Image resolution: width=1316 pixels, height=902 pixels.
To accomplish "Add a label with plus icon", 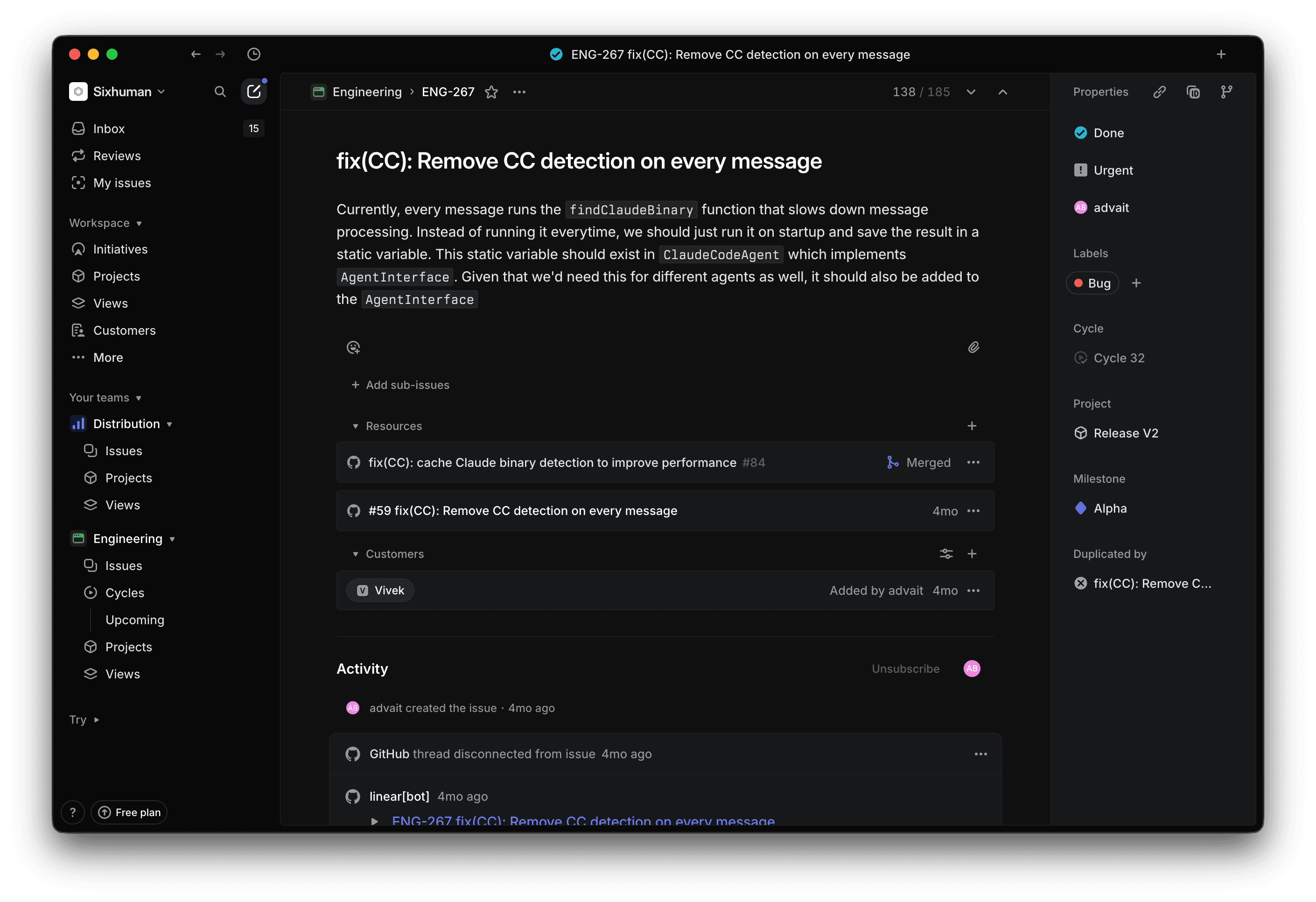I will (x=1136, y=283).
